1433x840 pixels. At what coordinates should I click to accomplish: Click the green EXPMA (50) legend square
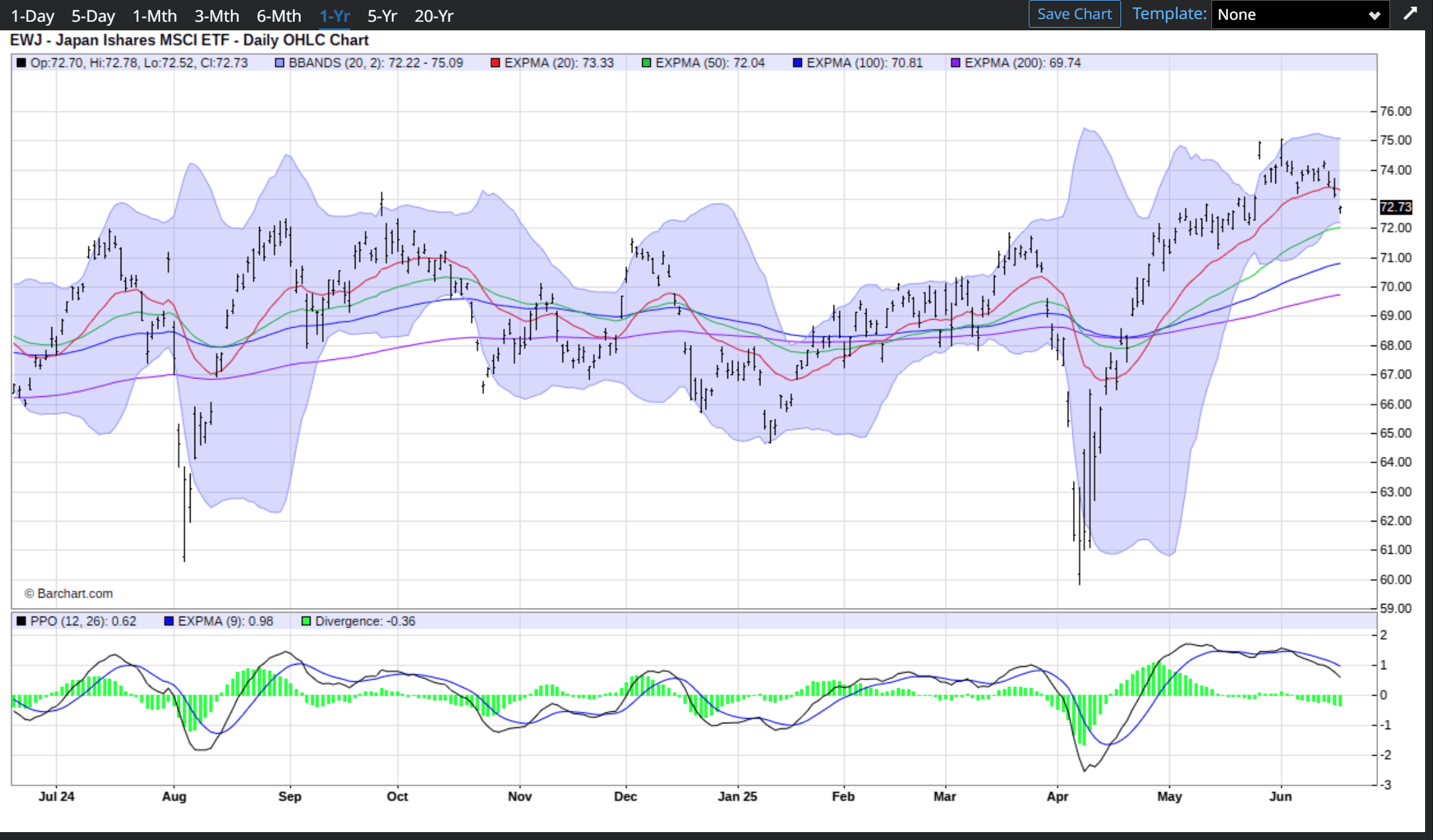pyautogui.click(x=646, y=63)
